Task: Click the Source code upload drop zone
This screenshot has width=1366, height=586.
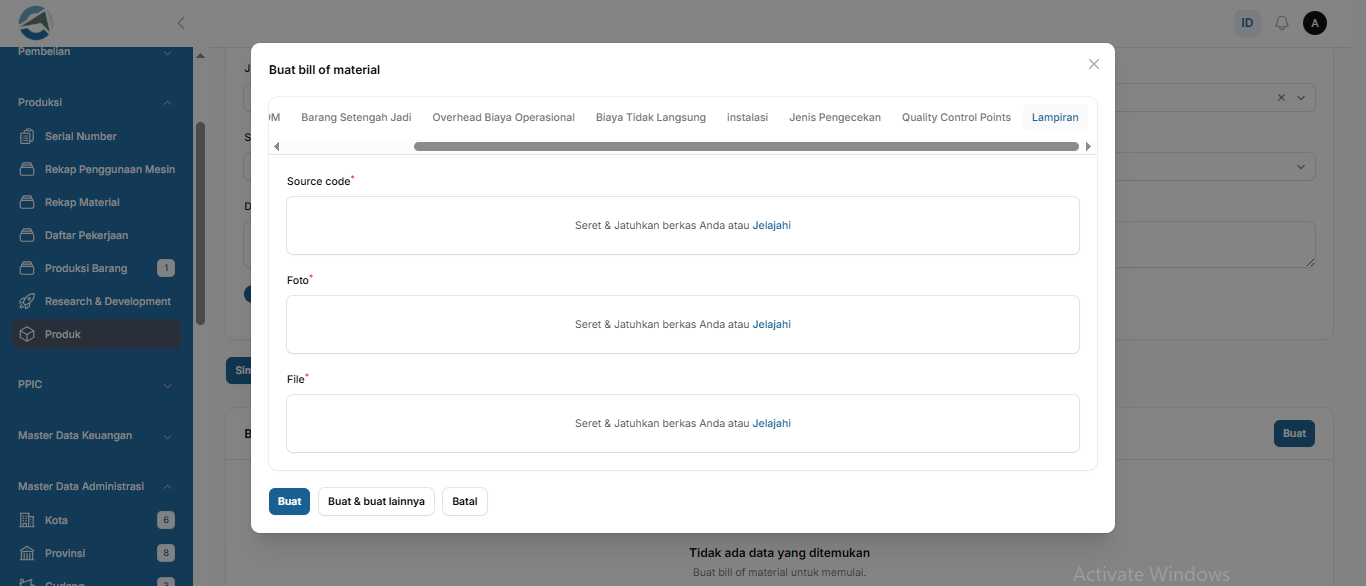Action: [683, 225]
